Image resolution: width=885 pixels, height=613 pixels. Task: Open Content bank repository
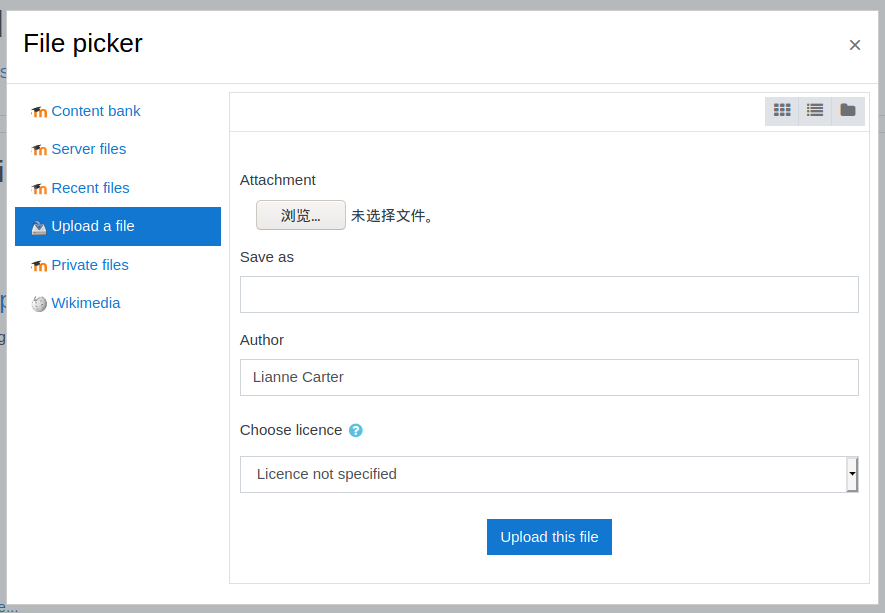pos(95,111)
